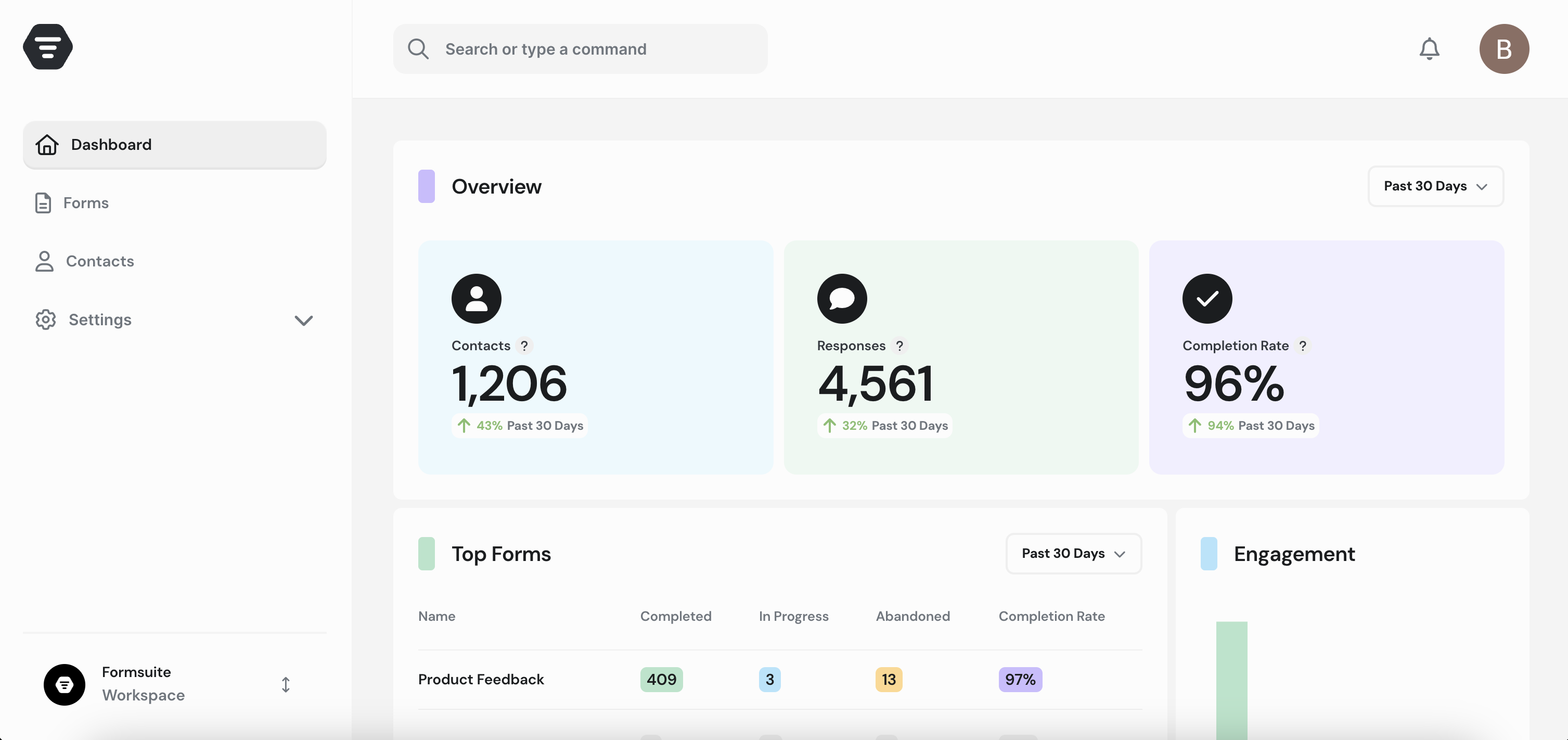Click the 97% completion rate badge

pyautogui.click(x=1020, y=679)
